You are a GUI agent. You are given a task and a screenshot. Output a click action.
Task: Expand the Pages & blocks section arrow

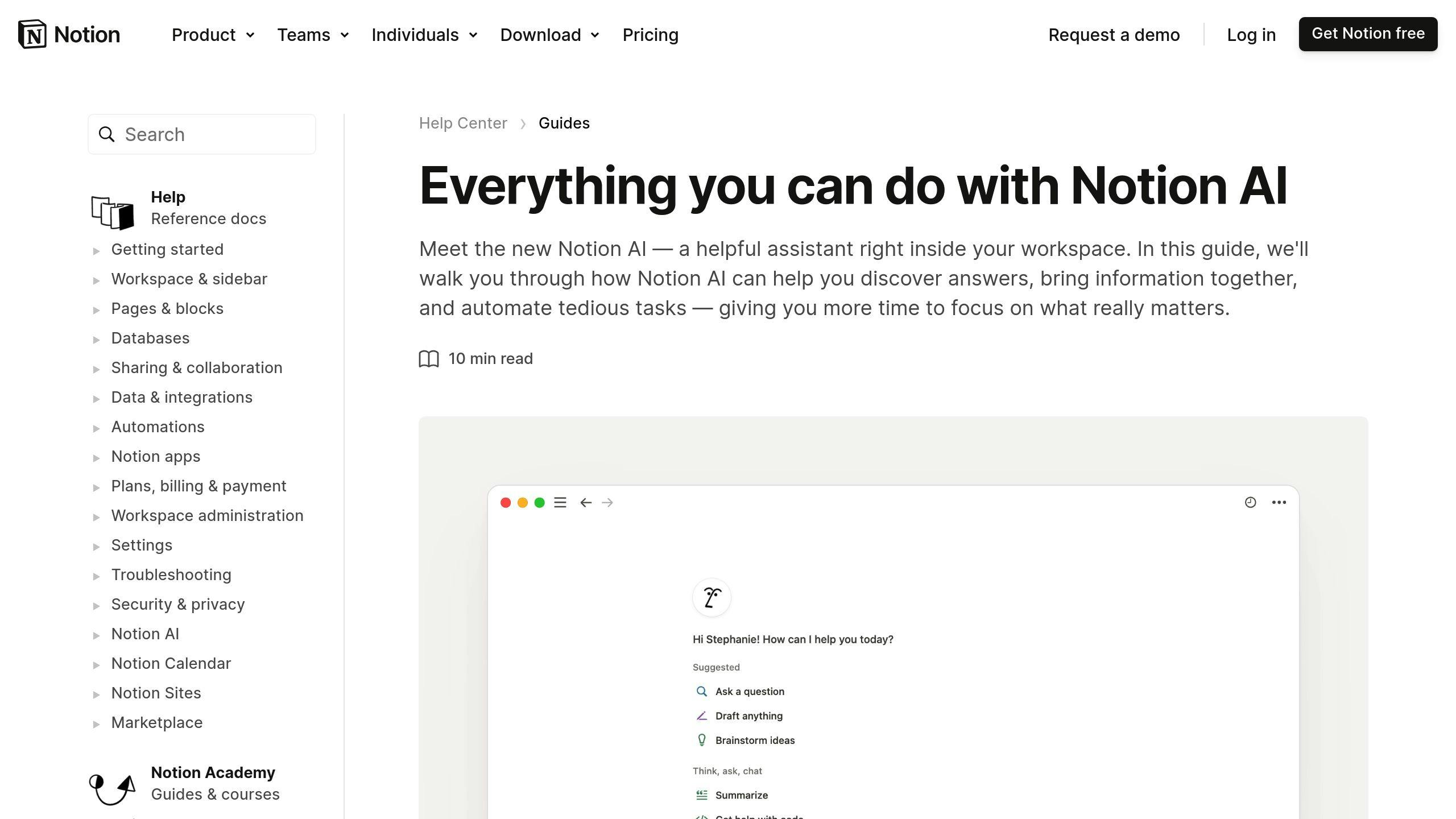pyautogui.click(x=96, y=310)
